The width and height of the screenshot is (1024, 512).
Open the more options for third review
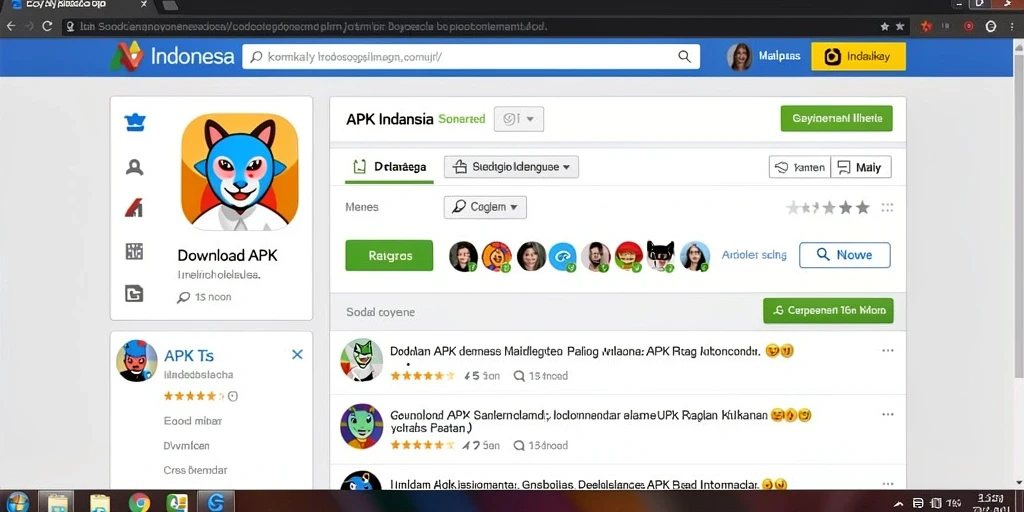click(x=888, y=484)
